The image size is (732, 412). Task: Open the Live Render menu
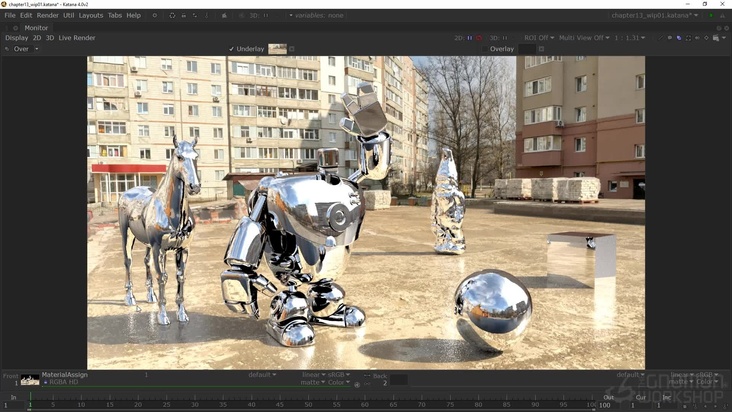point(77,38)
